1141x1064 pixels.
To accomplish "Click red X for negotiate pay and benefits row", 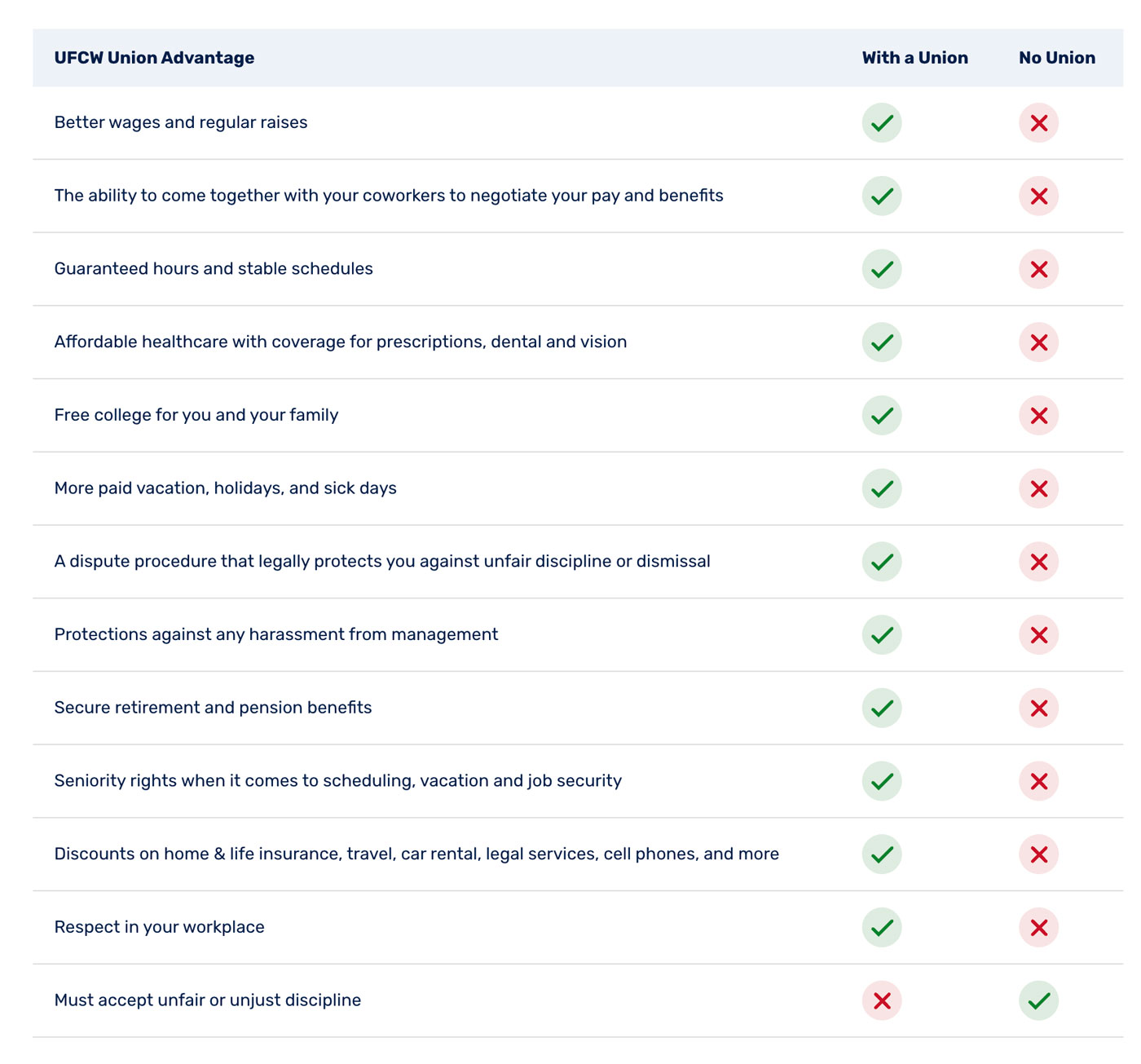I will tap(1038, 196).
